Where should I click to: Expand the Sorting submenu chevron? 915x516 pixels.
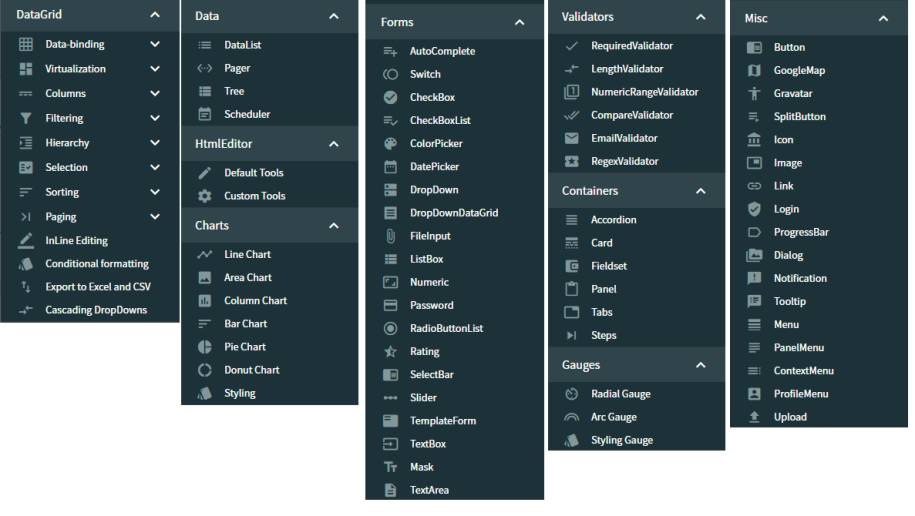tap(155, 192)
